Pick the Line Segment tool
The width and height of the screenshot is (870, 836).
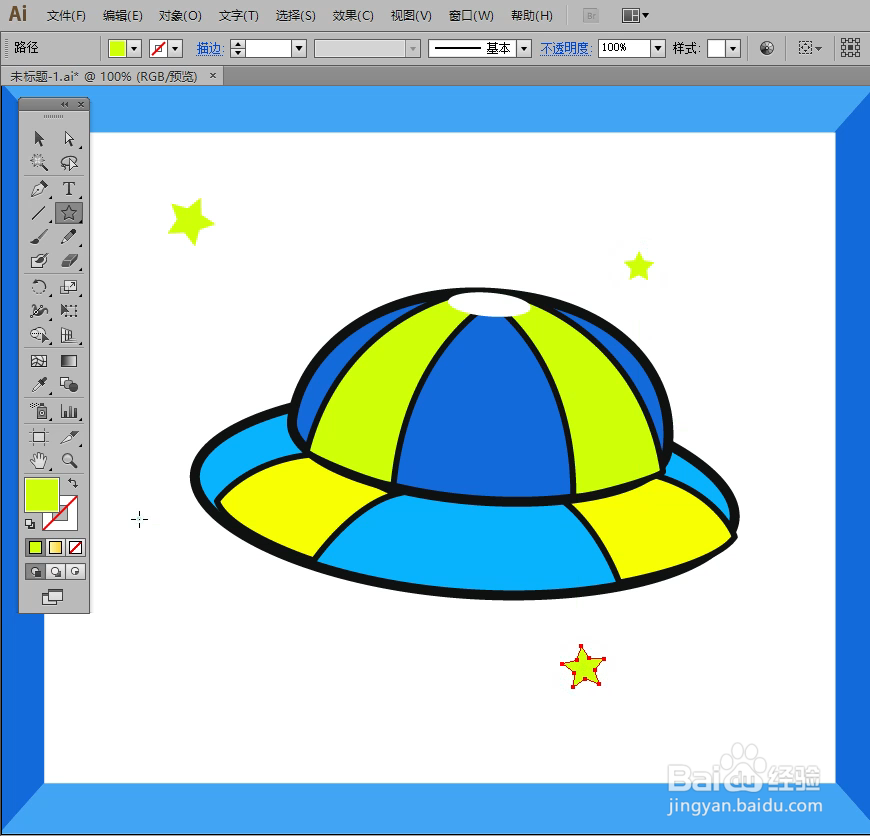[39, 212]
